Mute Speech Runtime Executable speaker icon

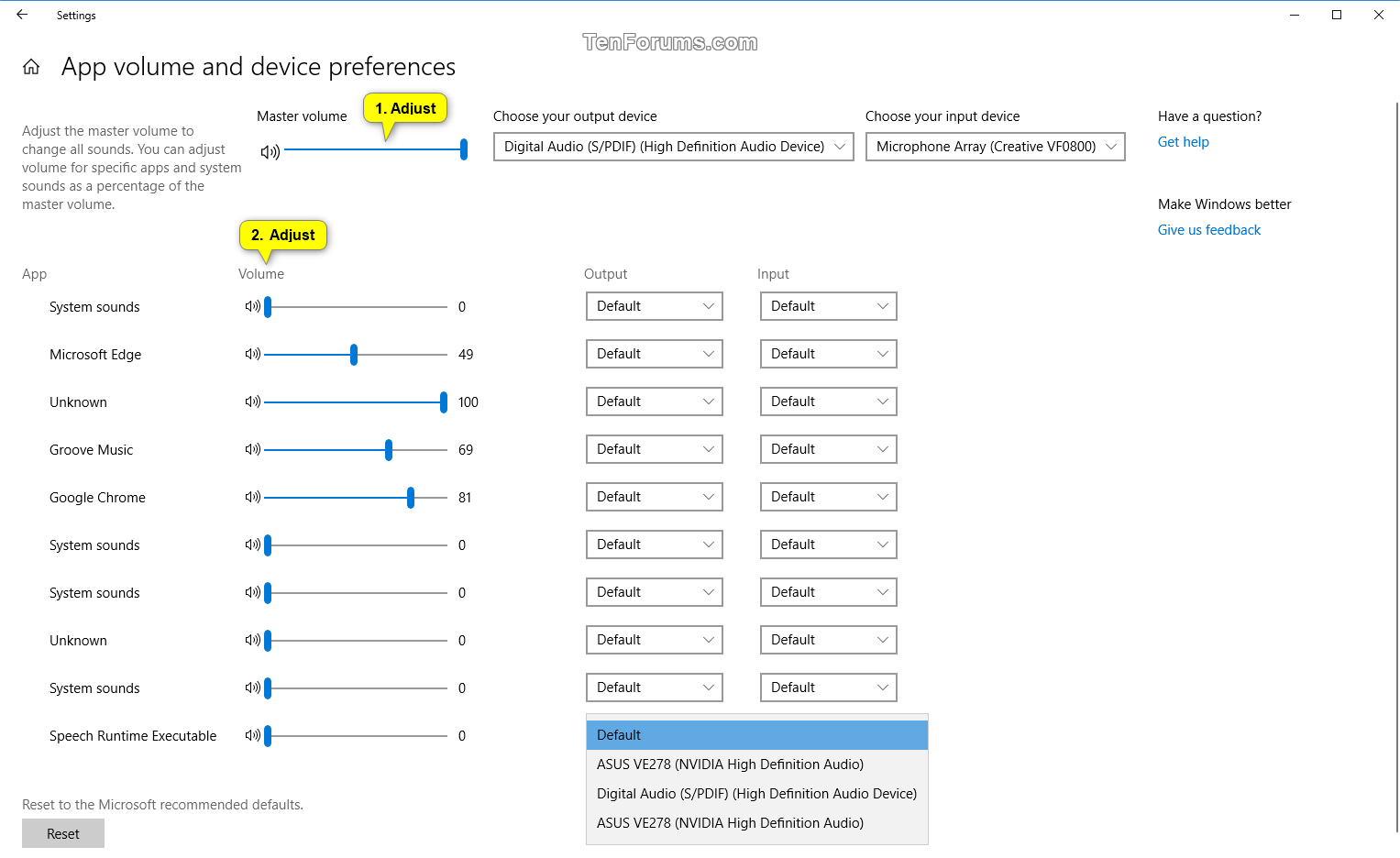[254, 735]
